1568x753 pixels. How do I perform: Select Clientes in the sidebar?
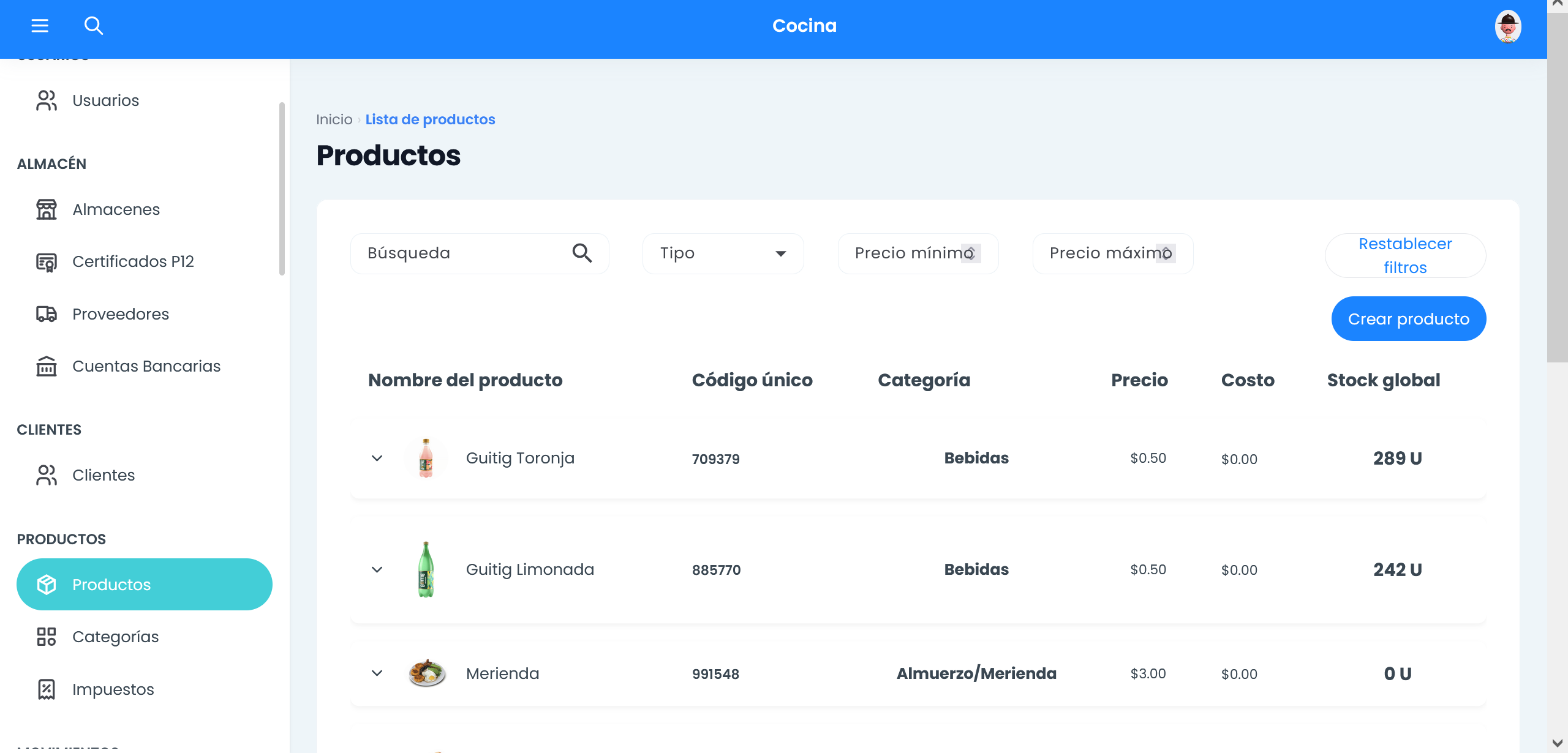(x=145, y=475)
